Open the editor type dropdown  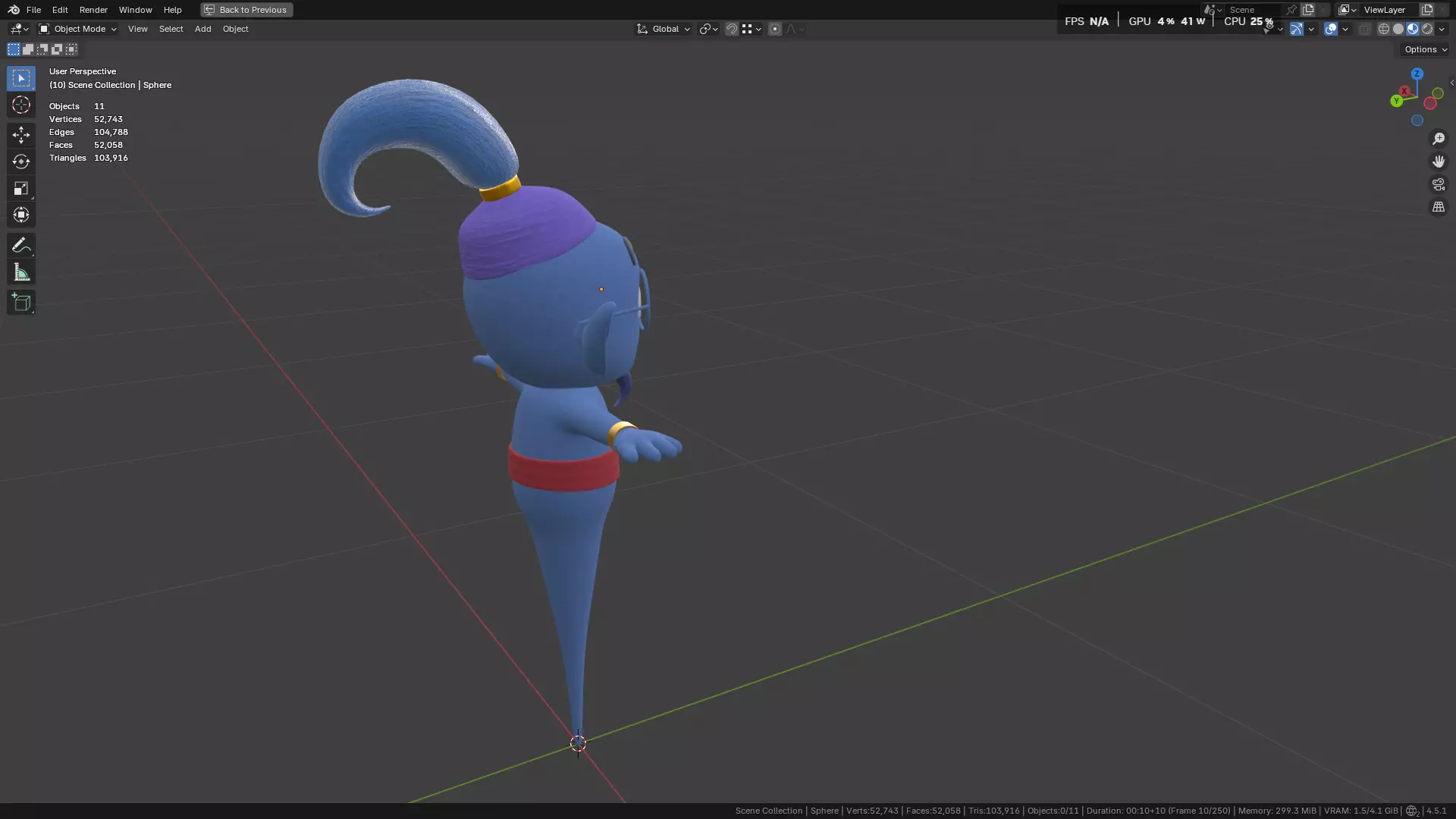[19, 29]
